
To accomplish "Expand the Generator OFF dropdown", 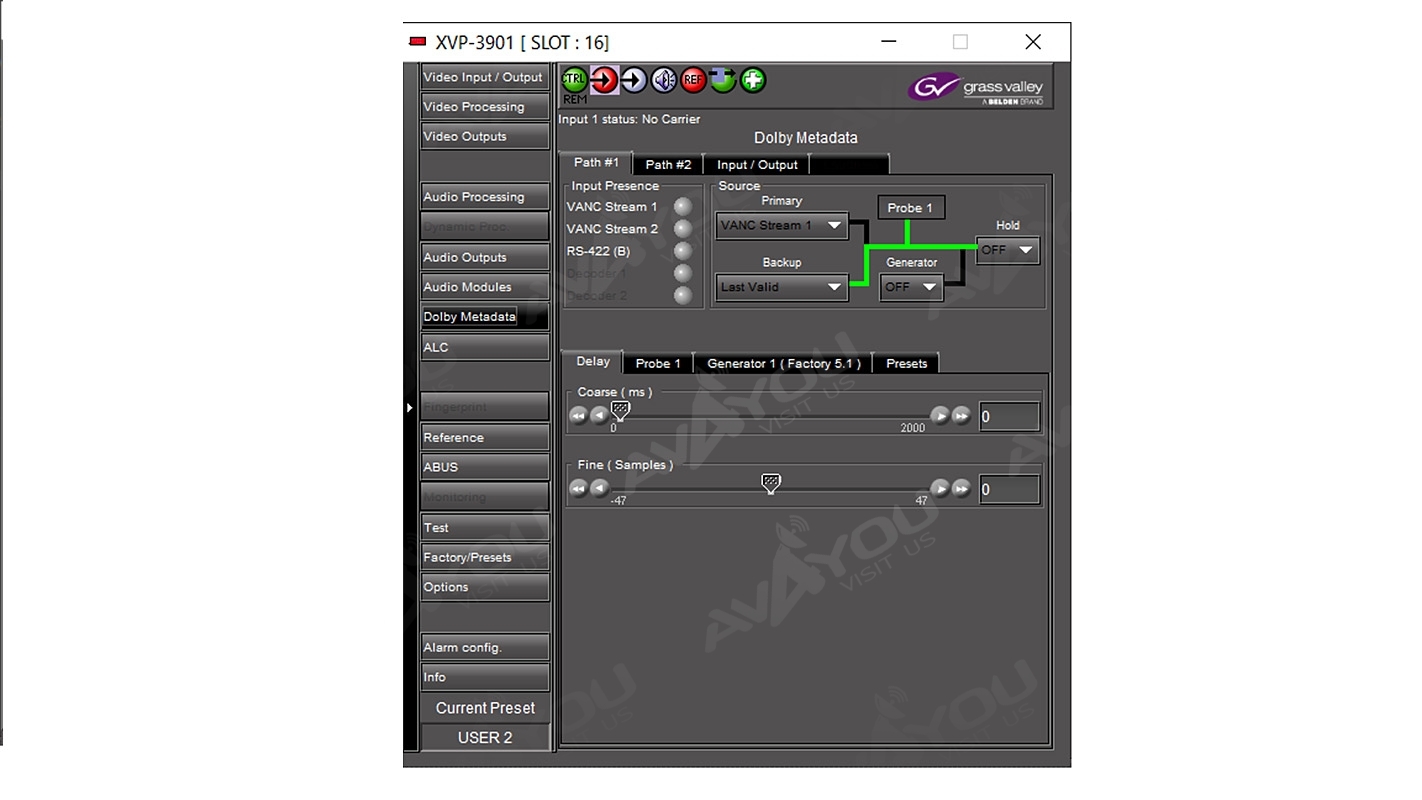I will pos(911,287).
